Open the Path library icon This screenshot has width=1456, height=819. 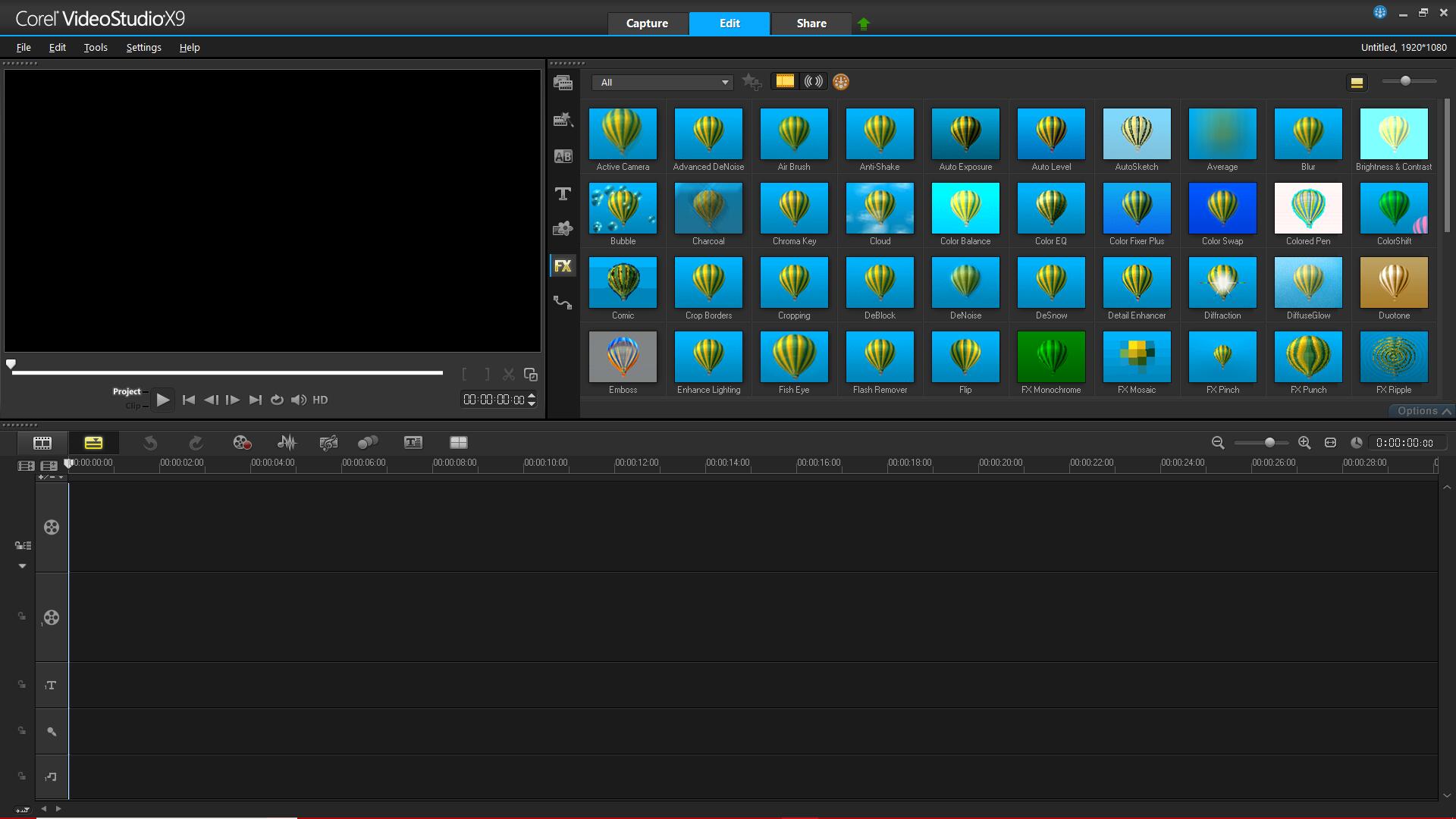pos(563,303)
